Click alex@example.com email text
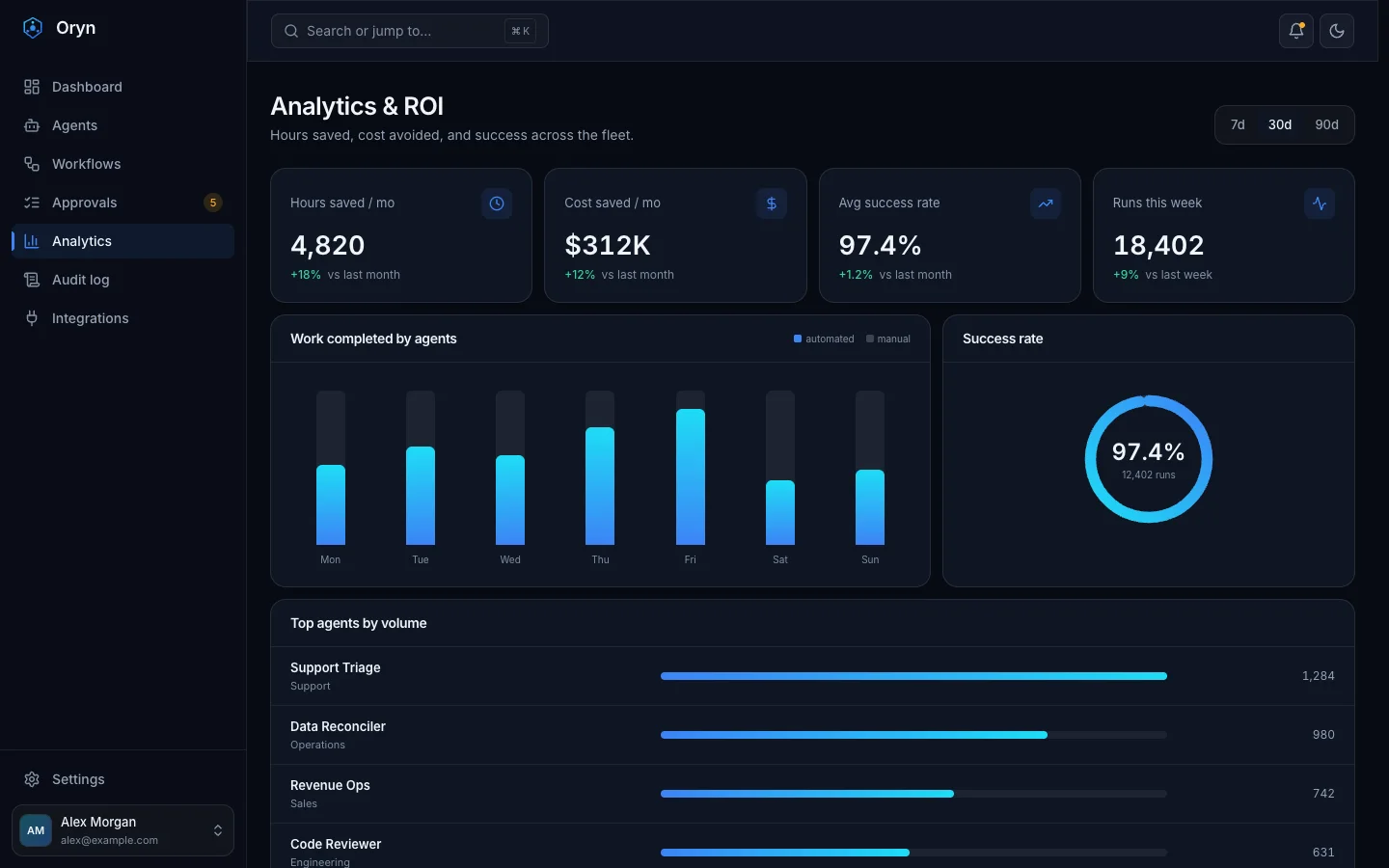The image size is (1389, 868). [109, 840]
